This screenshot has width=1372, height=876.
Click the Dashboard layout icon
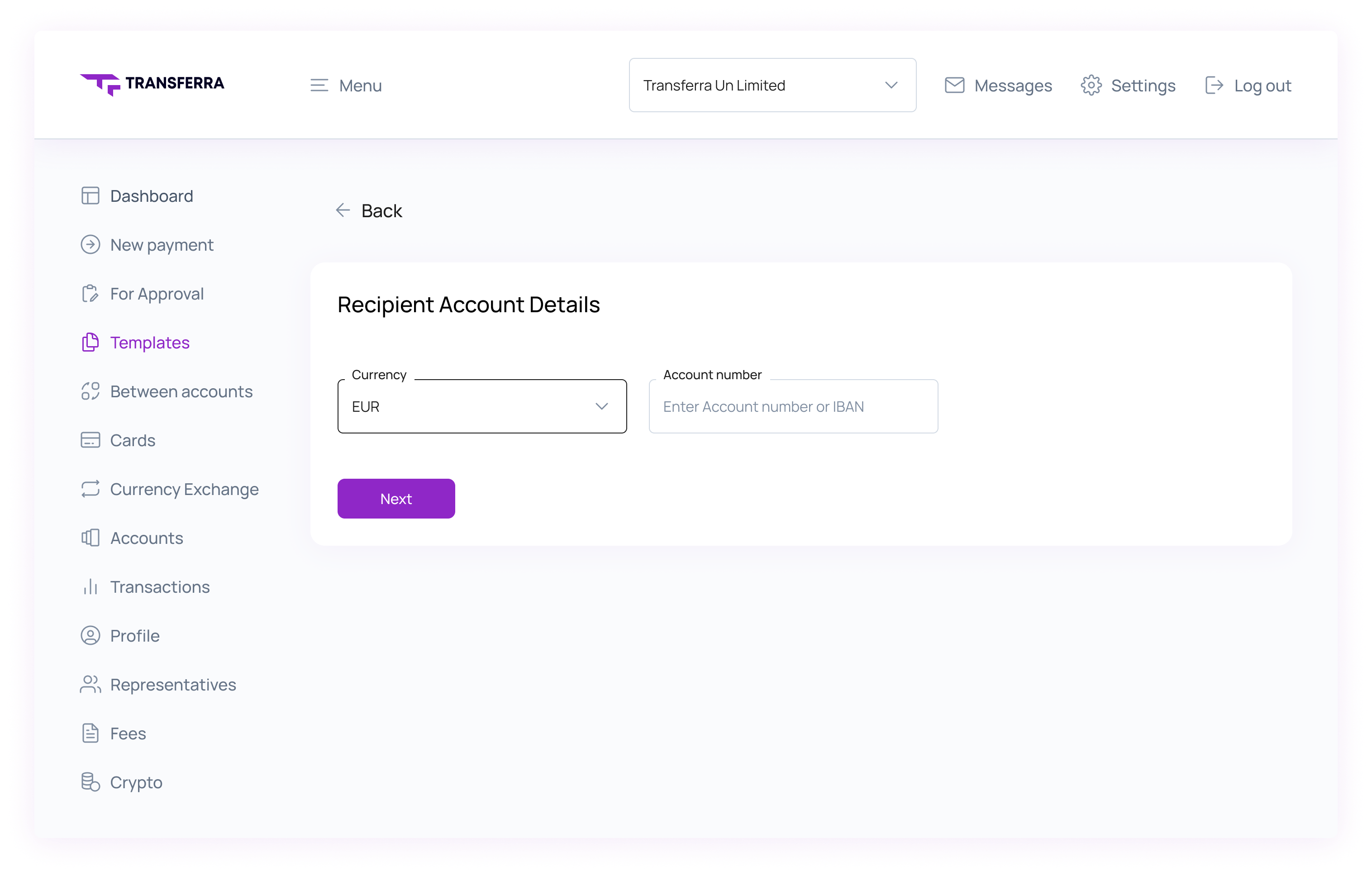click(x=90, y=196)
